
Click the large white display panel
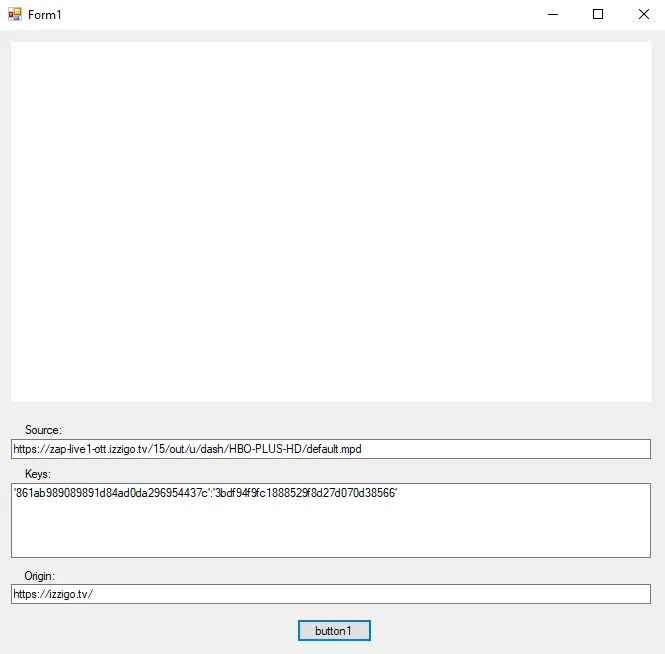tap(331, 222)
